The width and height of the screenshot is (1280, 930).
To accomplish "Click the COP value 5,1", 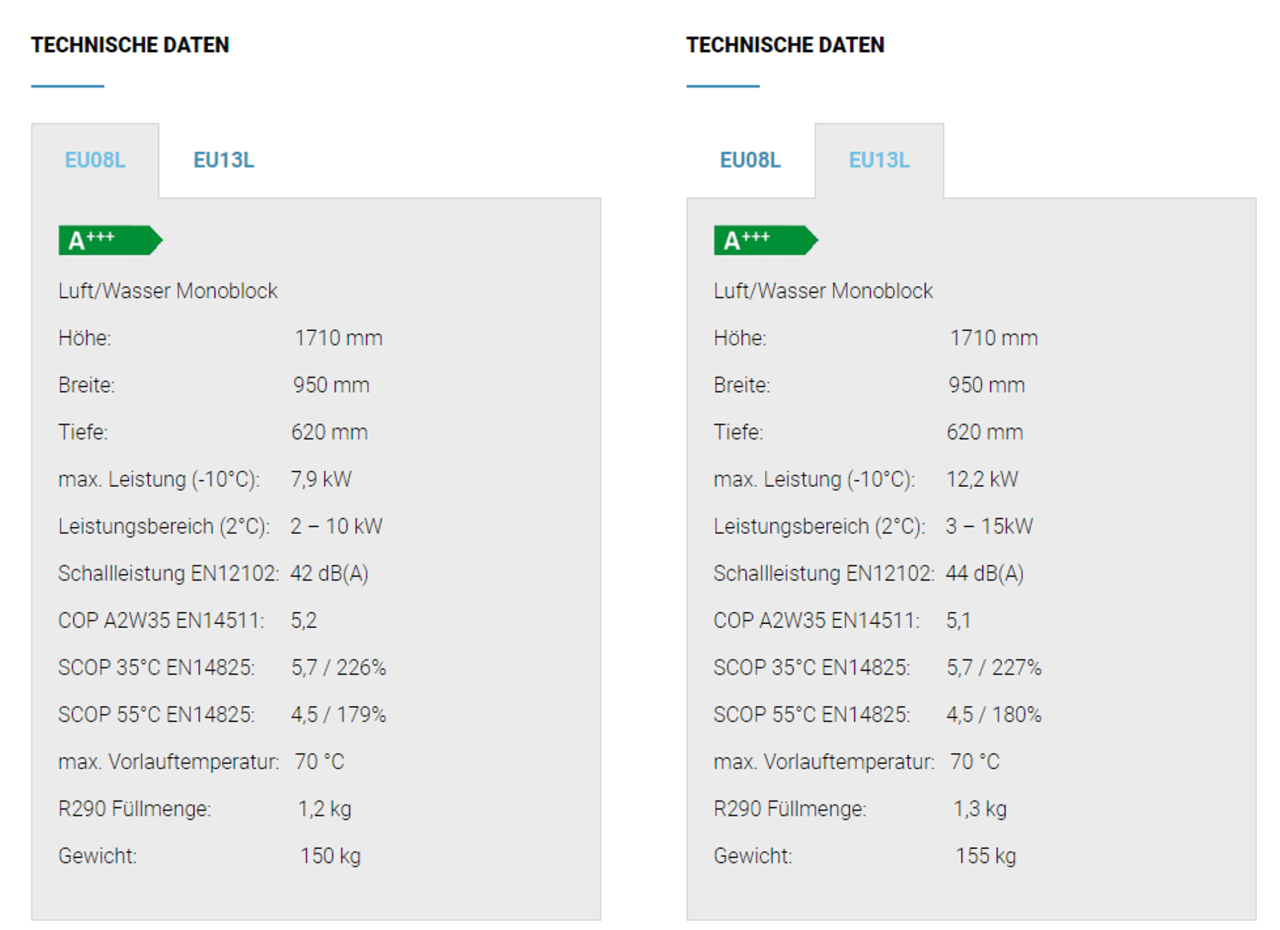I will [x=958, y=621].
